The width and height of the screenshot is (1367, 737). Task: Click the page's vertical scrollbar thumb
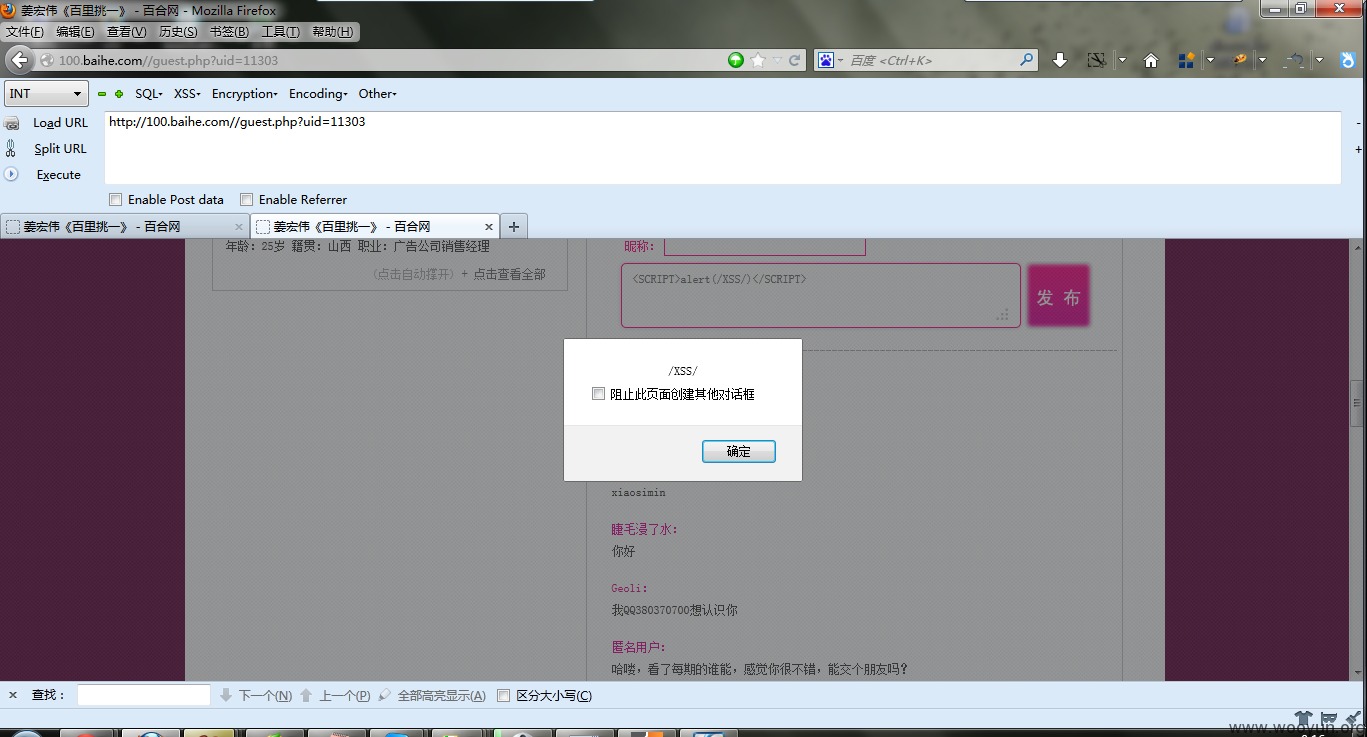1356,403
